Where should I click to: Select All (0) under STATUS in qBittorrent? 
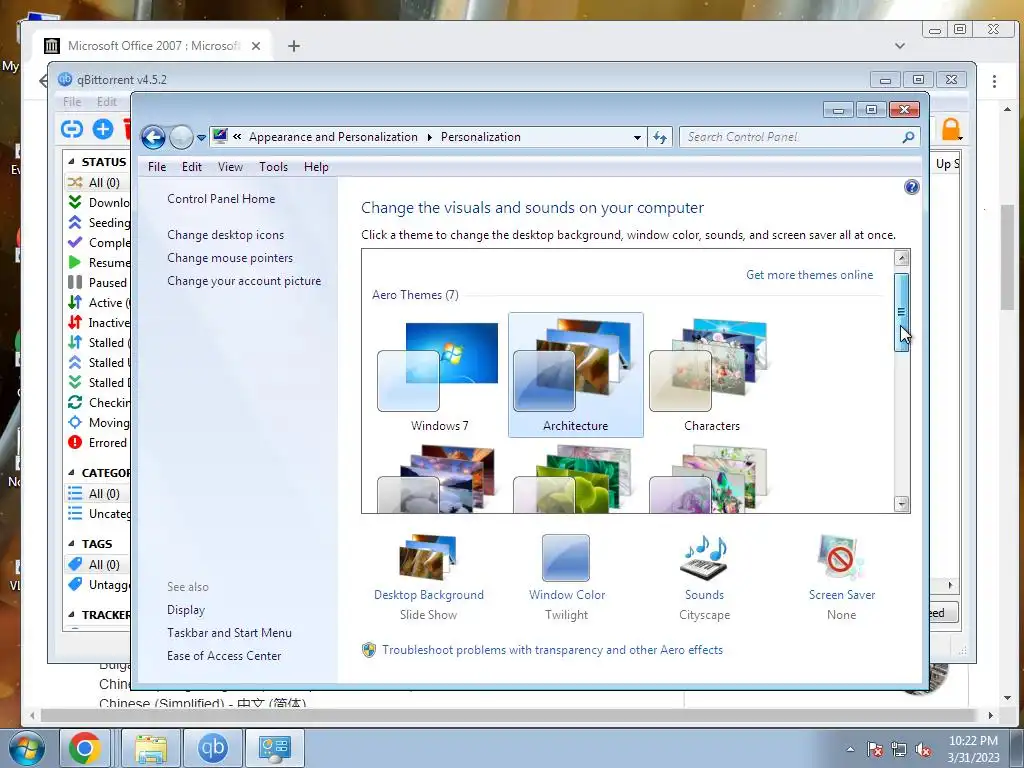[98, 183]
